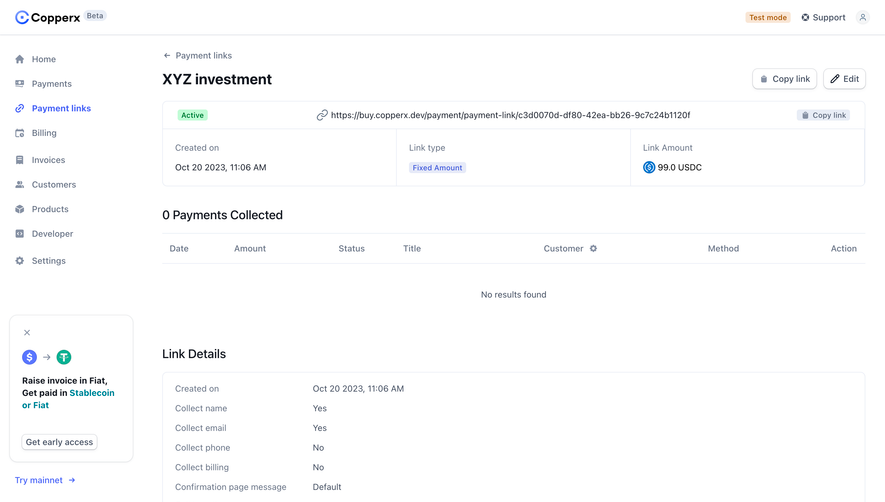This screenshot has width=885, height=502.
Task: Open the user profile menu
Action: tap(862, 18)
